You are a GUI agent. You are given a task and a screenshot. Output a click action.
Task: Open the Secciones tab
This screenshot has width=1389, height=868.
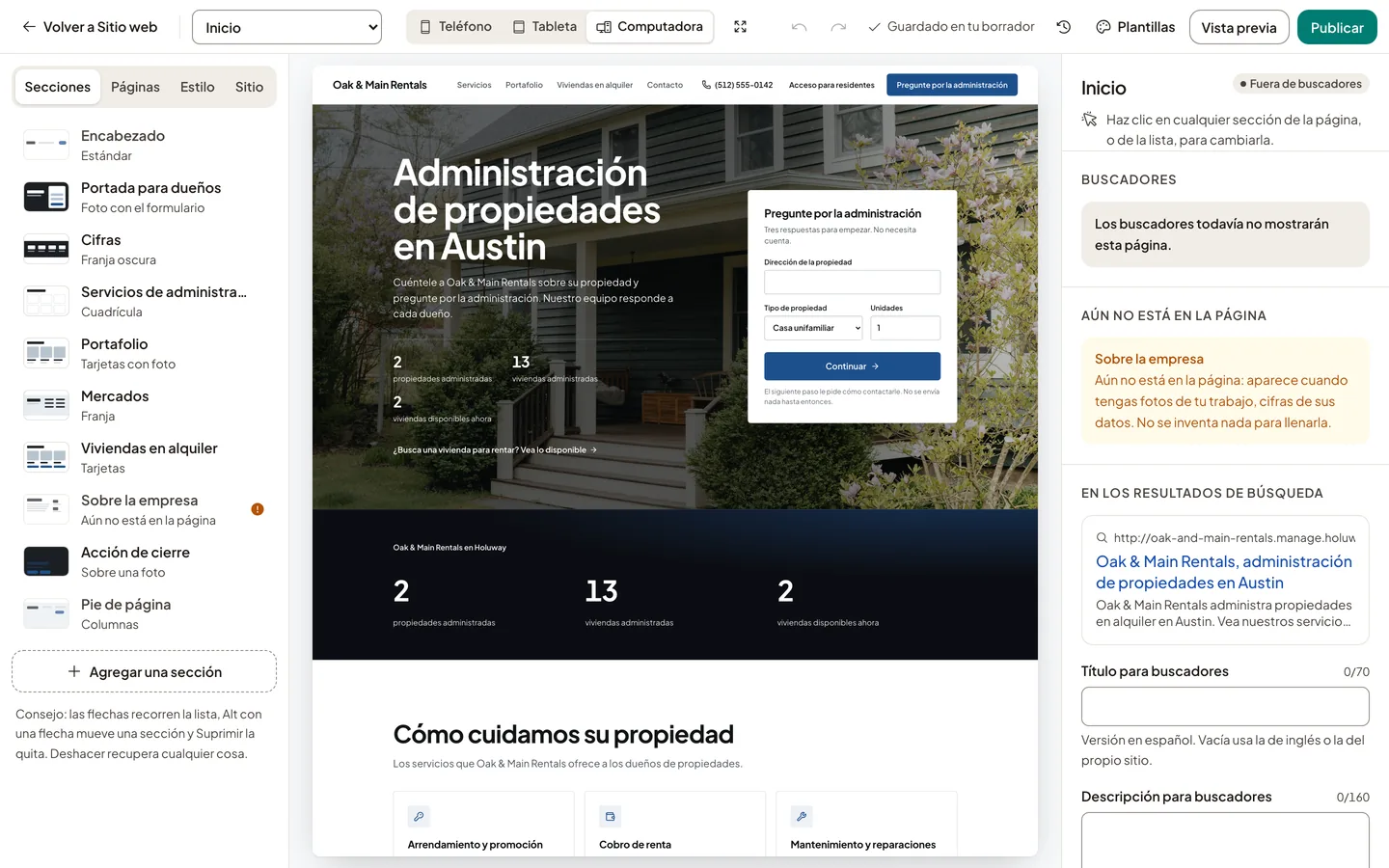click(x=58, y=87)
